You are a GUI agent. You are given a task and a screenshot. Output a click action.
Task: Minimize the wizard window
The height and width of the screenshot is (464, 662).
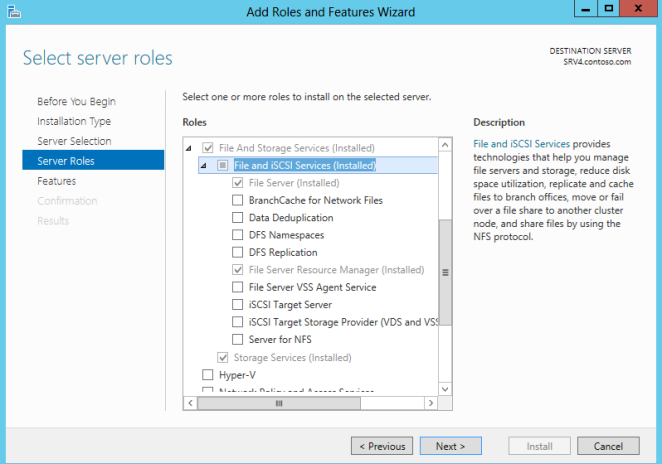pyautogui.click(x=585, y=9)
